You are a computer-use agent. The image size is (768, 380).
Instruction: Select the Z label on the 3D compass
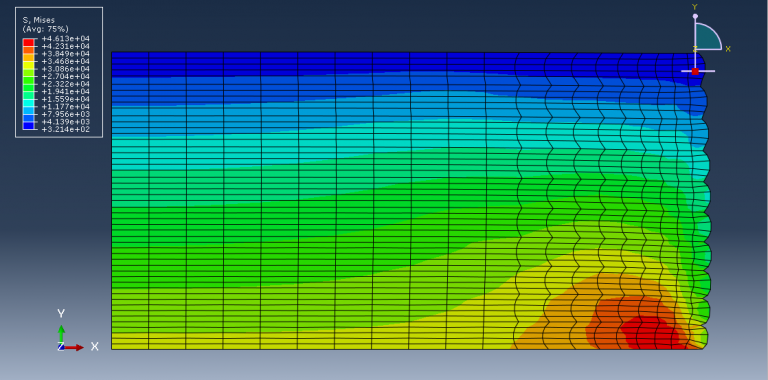click(x=695, y=48)
